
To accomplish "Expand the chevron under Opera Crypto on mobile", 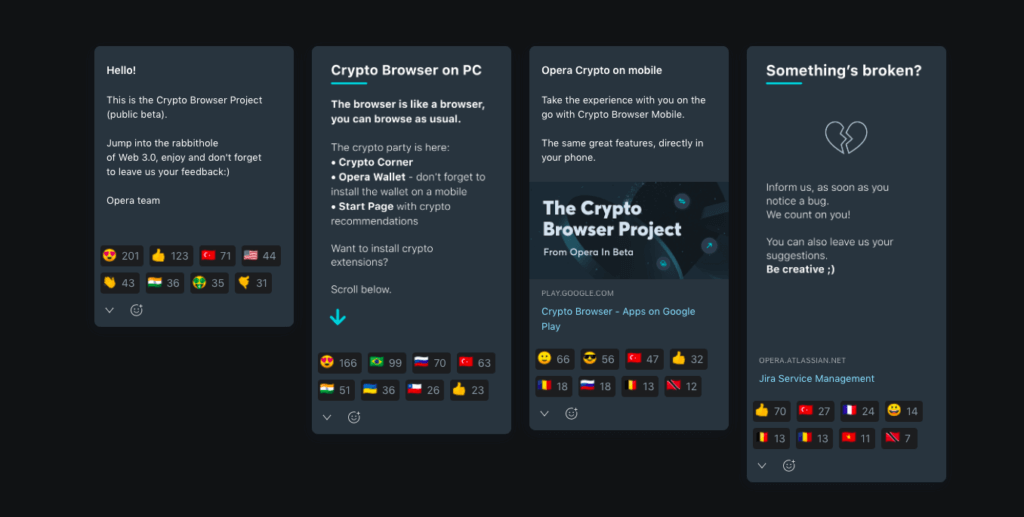I will click(x=544, y=413).
